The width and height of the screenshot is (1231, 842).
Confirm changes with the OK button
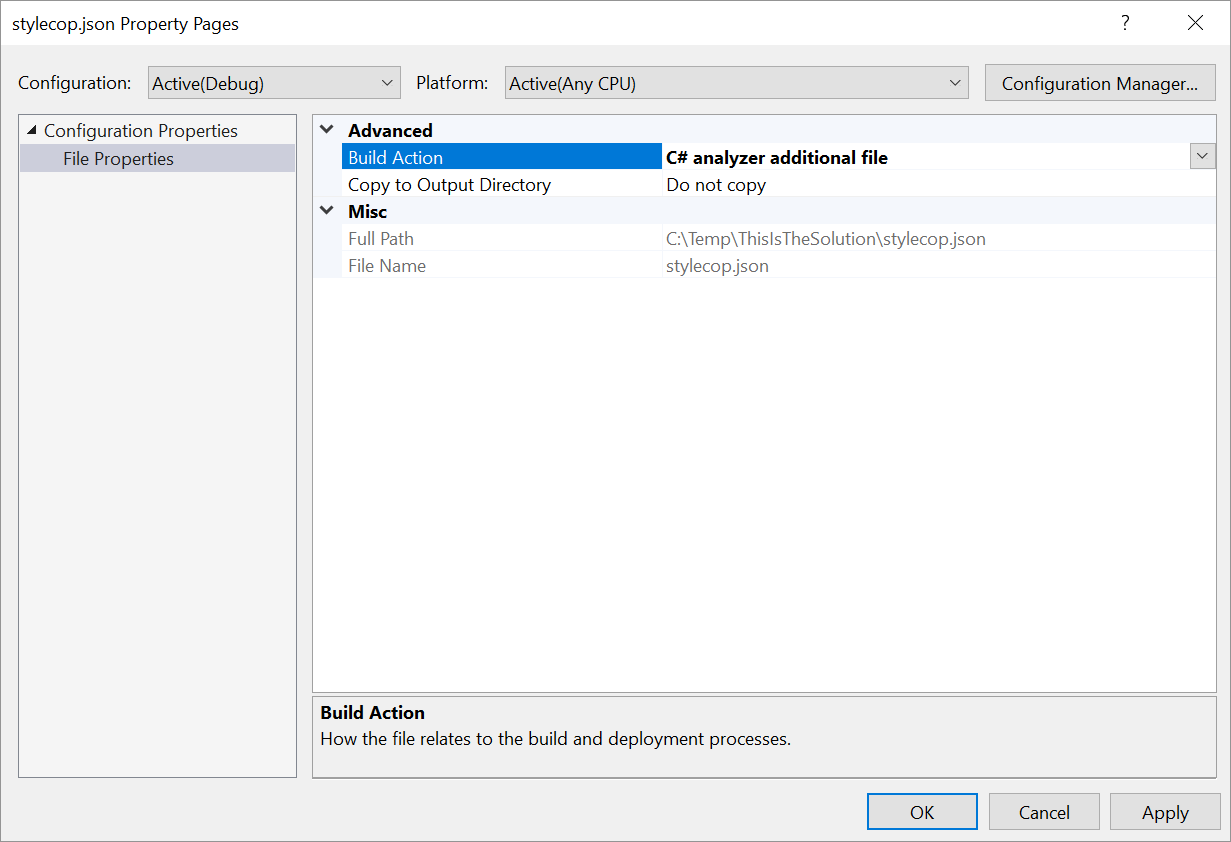click(x=921, y=811)
